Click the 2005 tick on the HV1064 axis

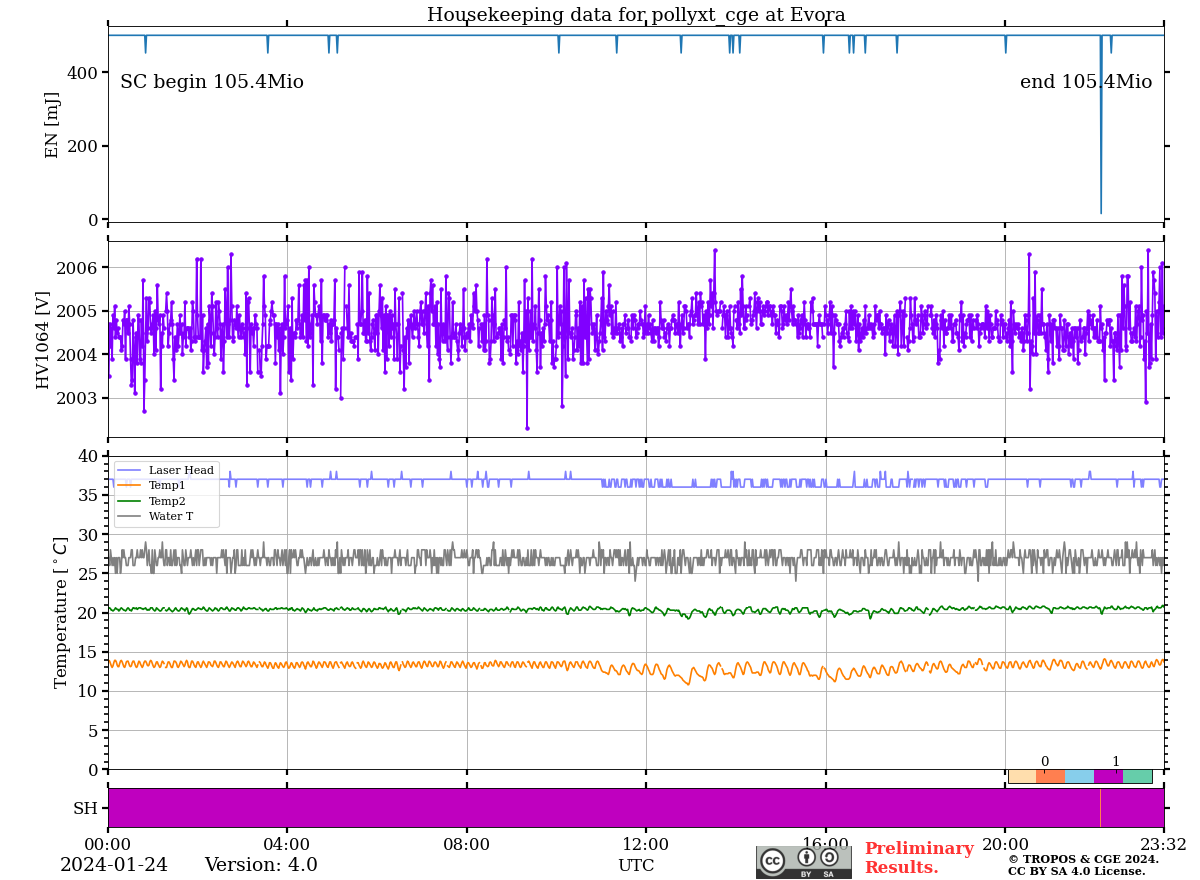click(x=78, y=311)
